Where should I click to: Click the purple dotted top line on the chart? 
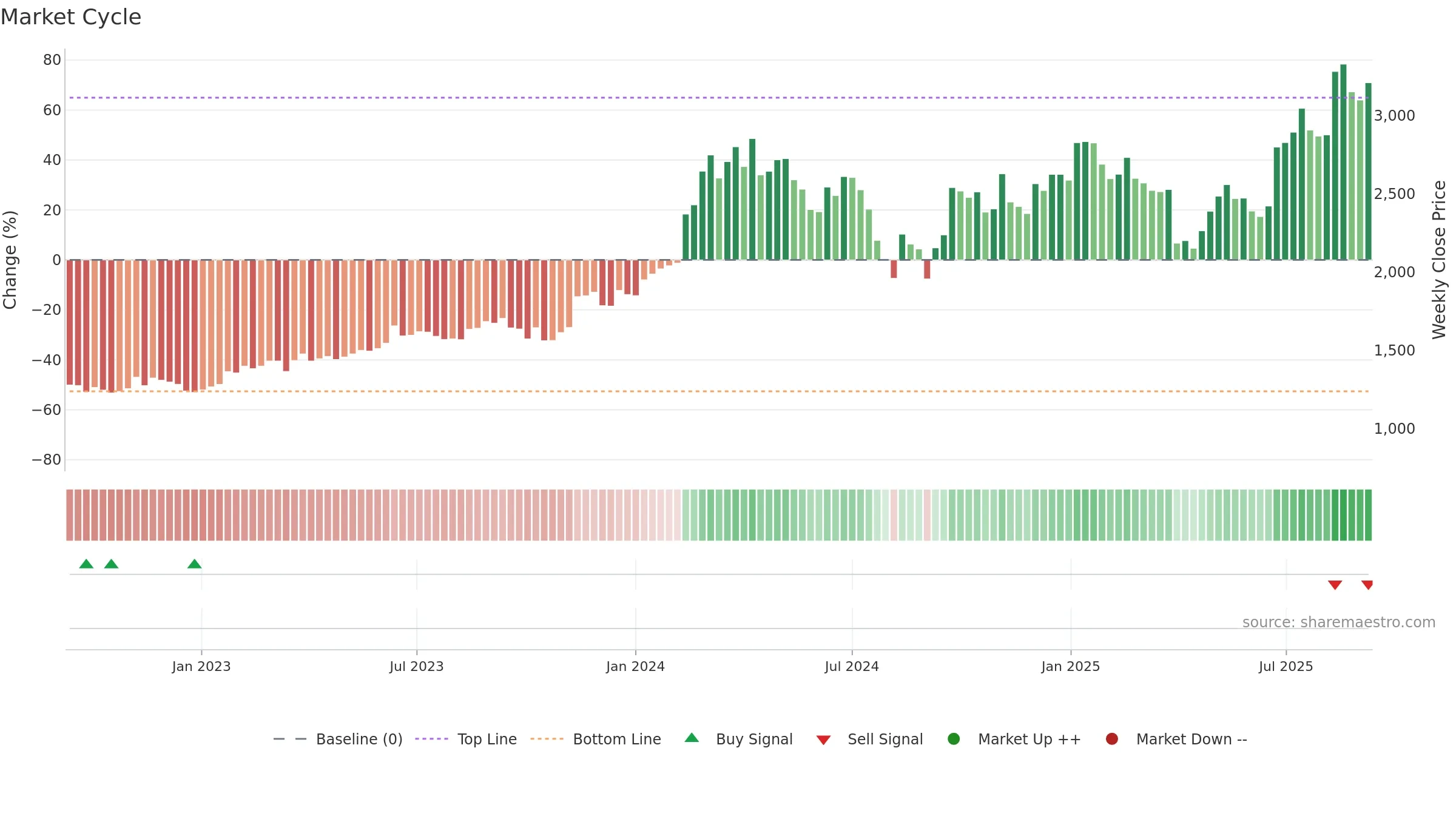point(719,98)
